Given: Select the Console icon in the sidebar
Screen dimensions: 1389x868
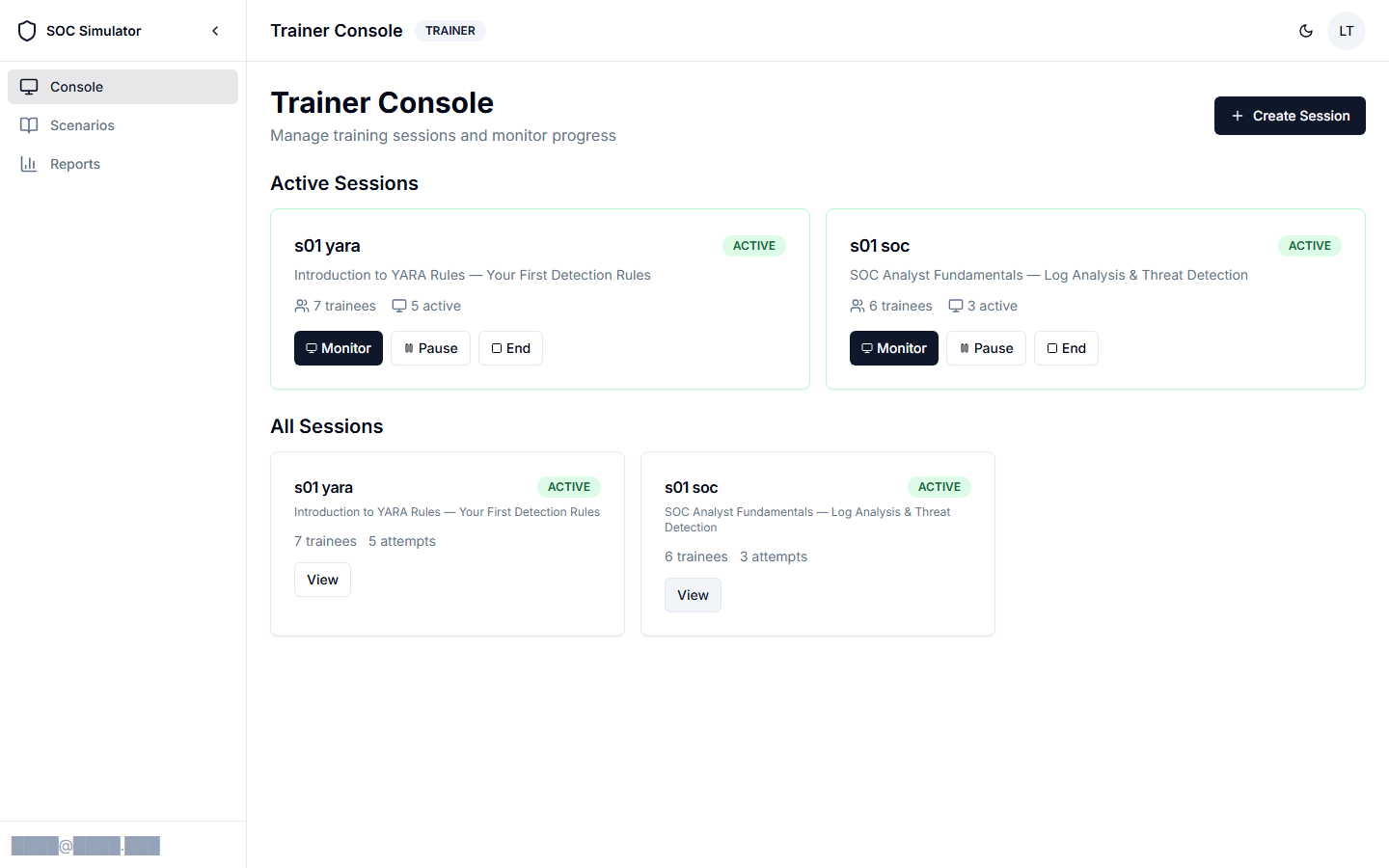Looking at the screenshot, I should click(x=30, y=87).
